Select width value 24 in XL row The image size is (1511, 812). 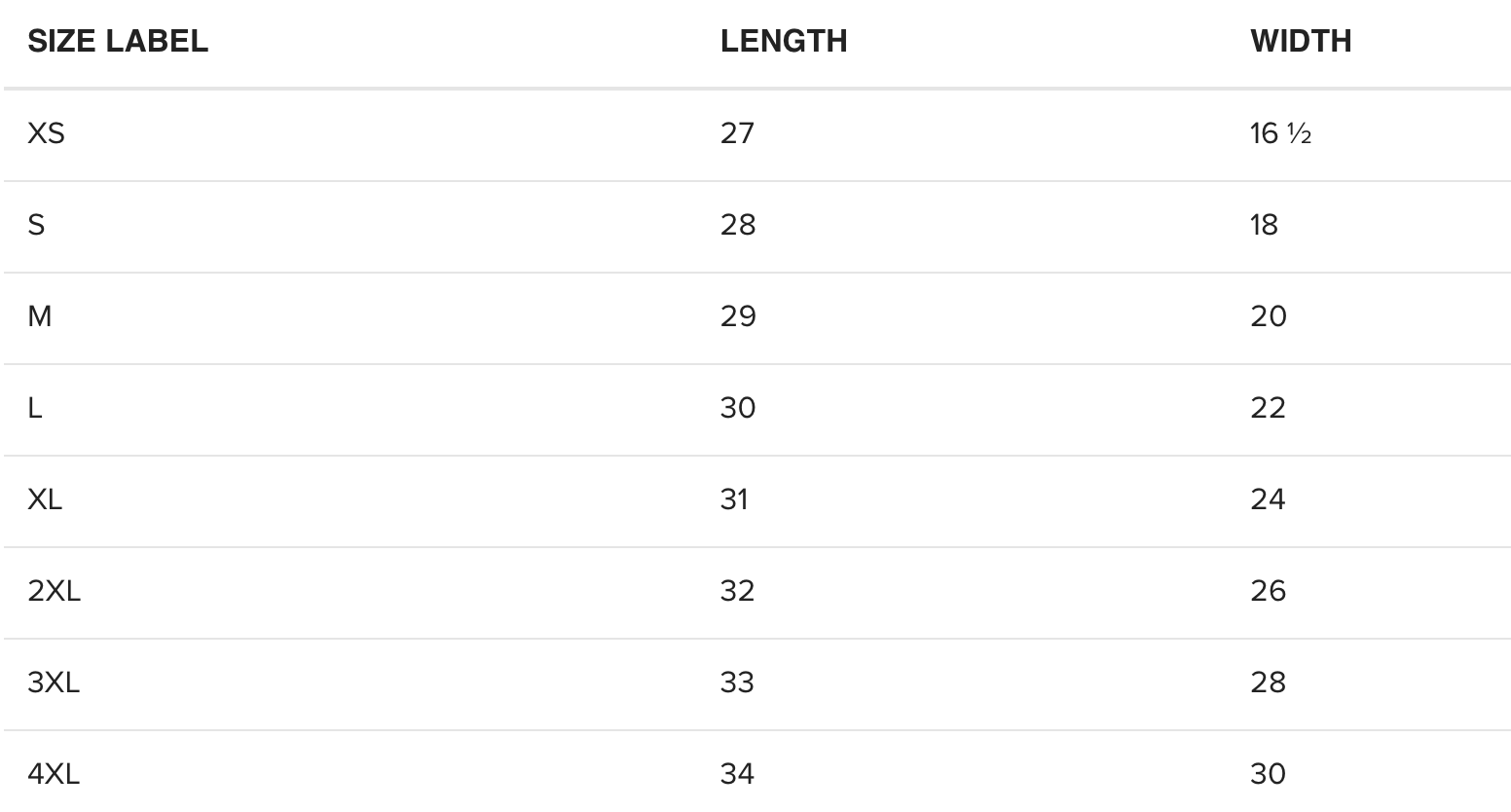pyautogui.click(x=1268, y=499)
